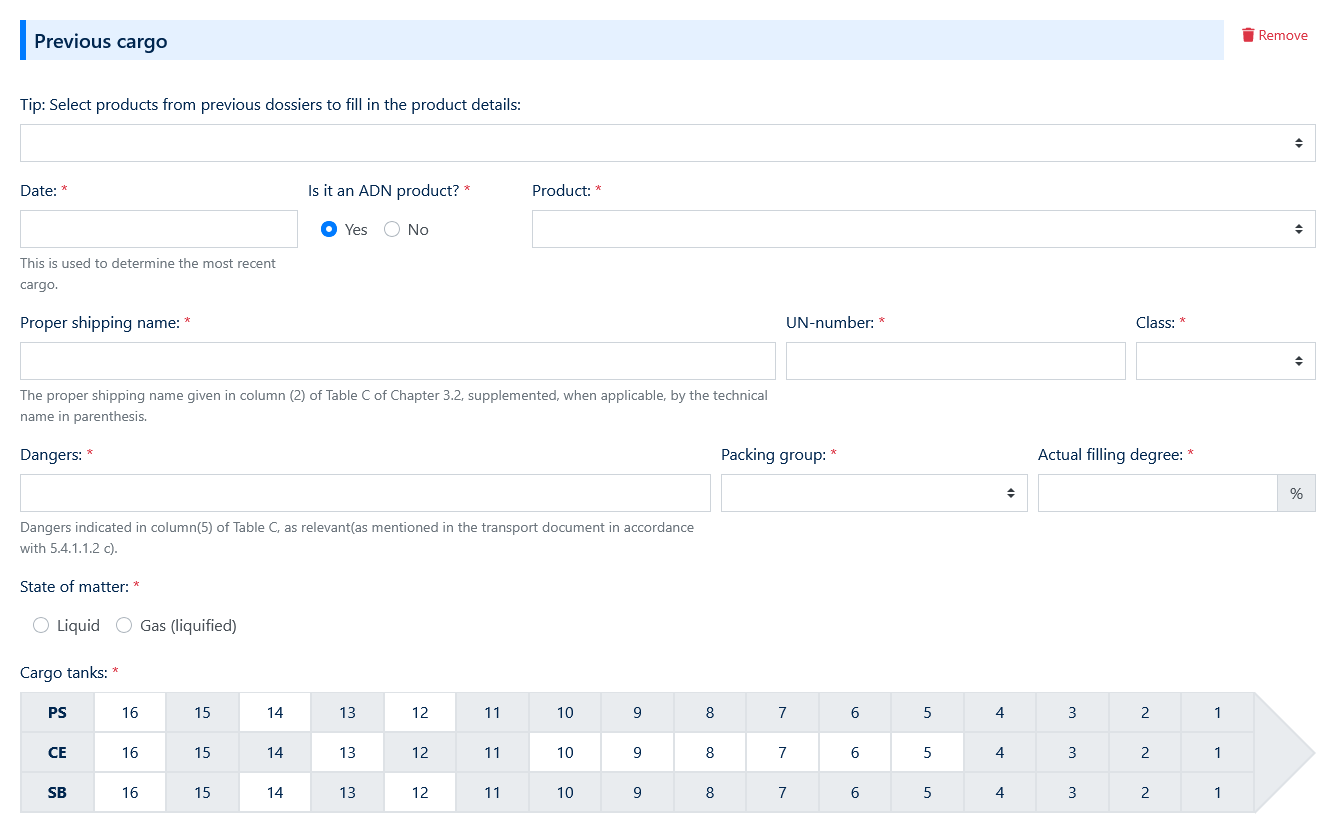Toggle cargo tank 16 in PS row

pos(129,712)
